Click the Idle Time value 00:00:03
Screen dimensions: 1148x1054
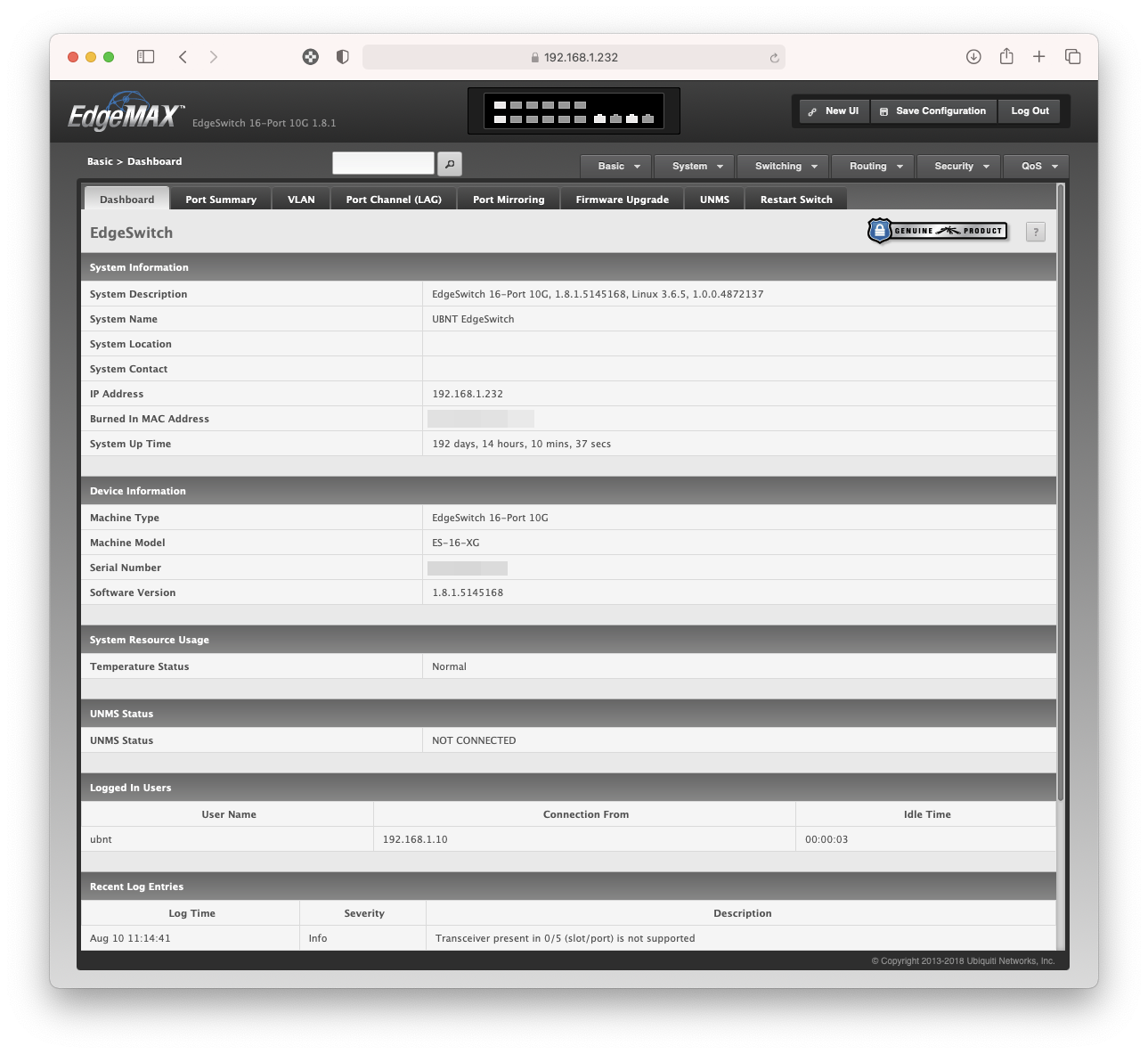click(826, 839)
